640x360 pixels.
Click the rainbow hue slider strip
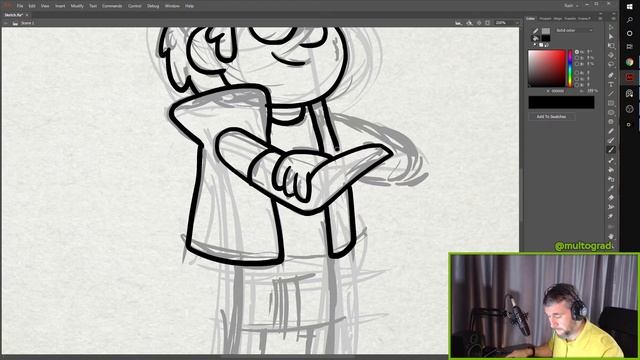570,69
